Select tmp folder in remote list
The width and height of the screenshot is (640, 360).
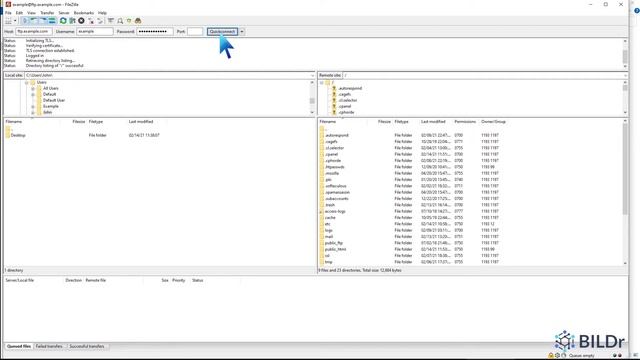pyautogui.click(x=329, y=262)
